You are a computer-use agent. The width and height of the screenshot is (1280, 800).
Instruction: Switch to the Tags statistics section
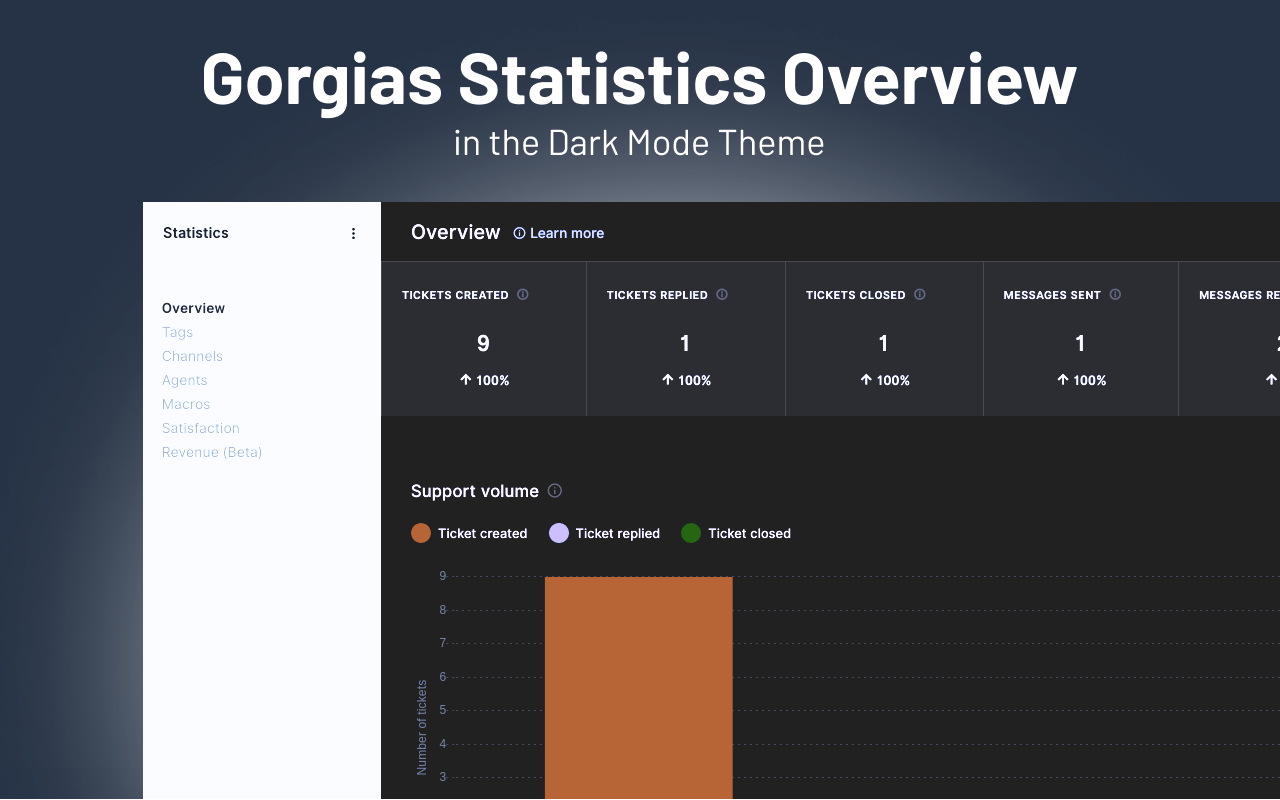pos(177,331)
